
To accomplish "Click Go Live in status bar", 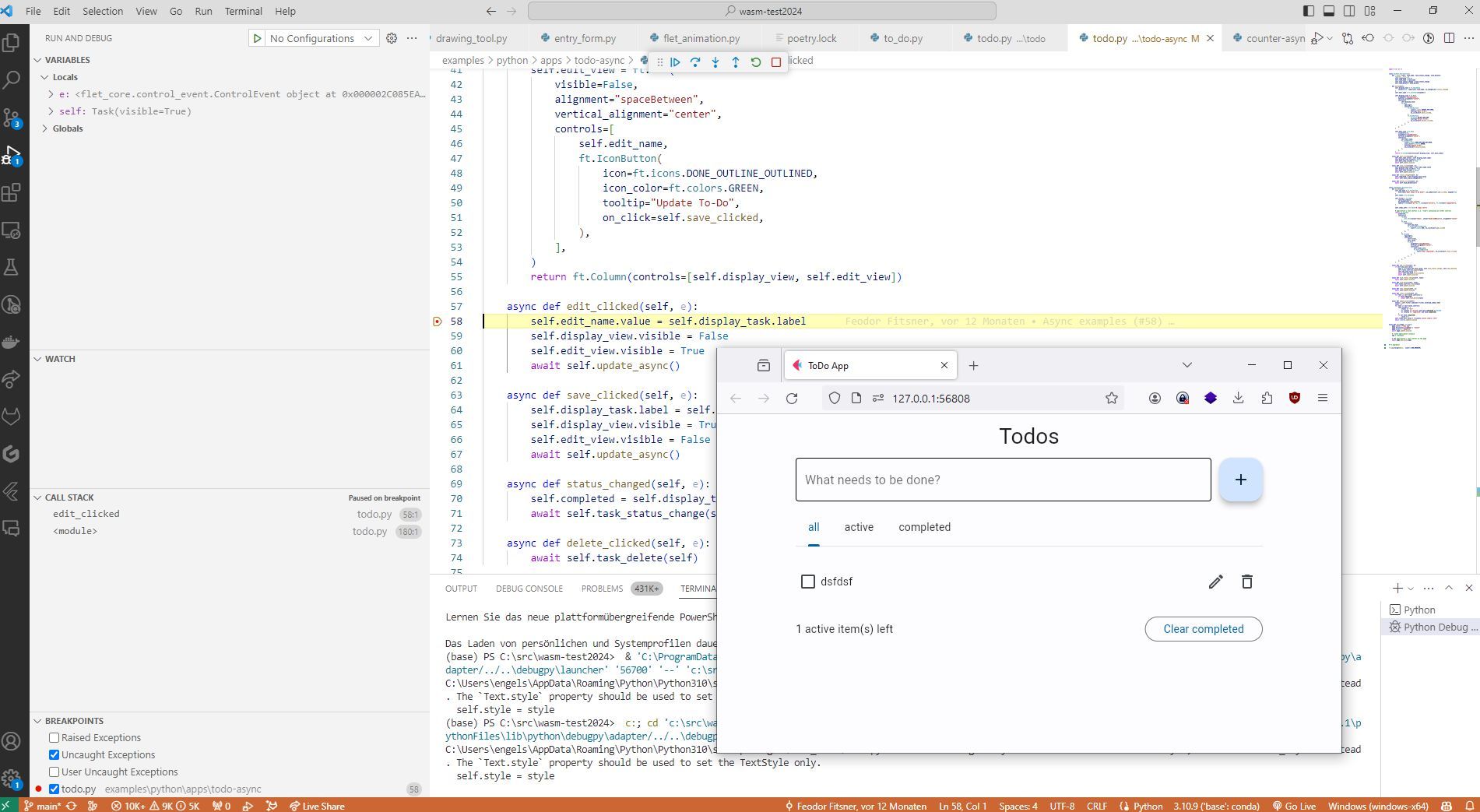I will pyautogui.click(x=1294, y=806).
